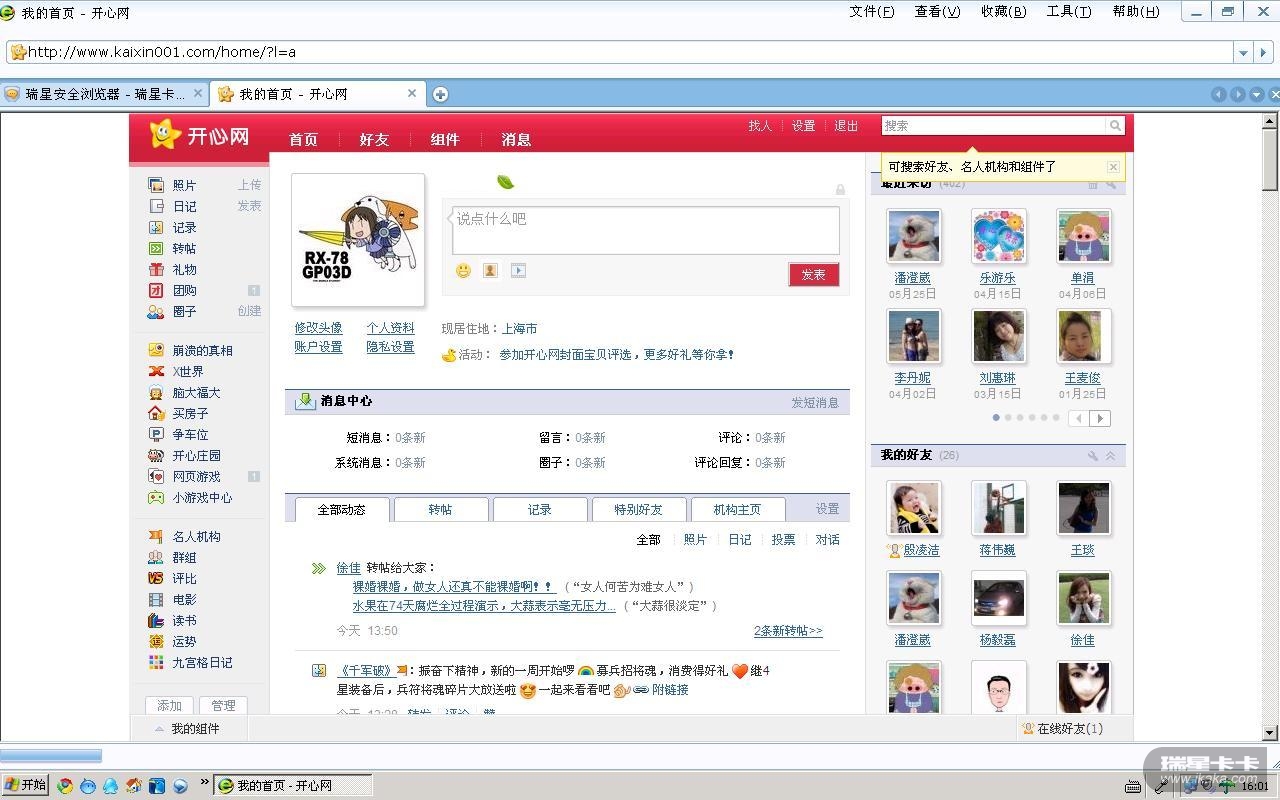Click the red 发表 publish button
The width and height of the screenshot is (1280, 800).
click(814, 275)
